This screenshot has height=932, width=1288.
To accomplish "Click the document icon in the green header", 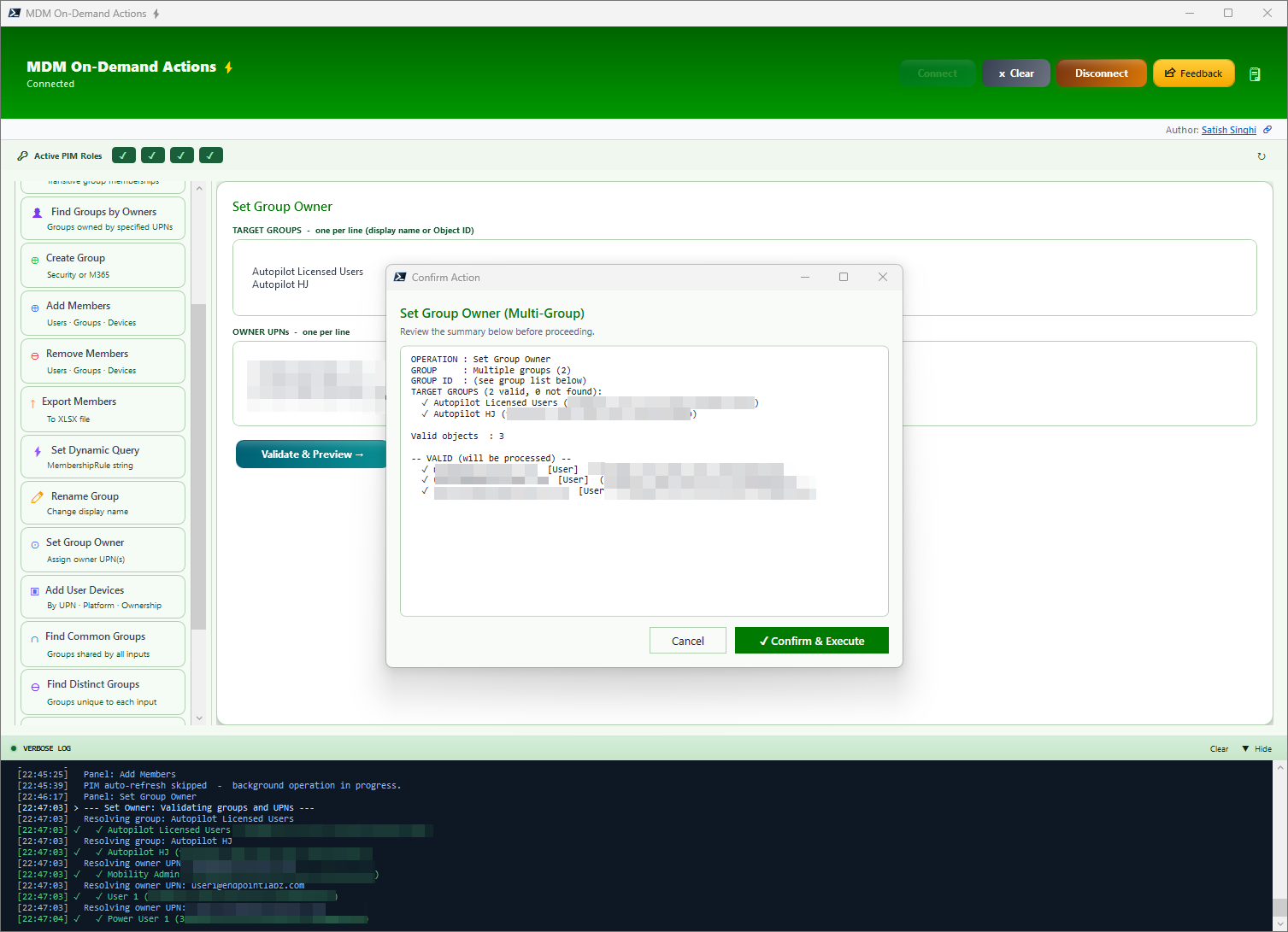I will [1255, 73].
